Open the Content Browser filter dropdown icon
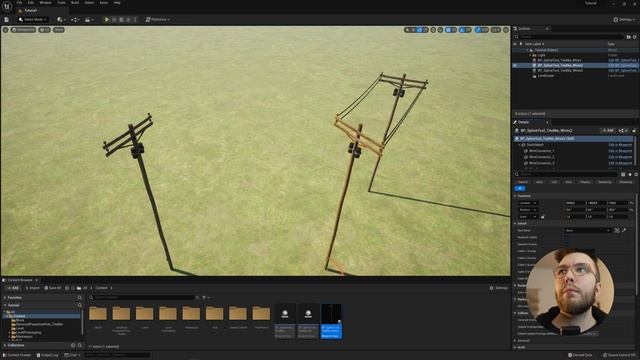 point(206,298)
